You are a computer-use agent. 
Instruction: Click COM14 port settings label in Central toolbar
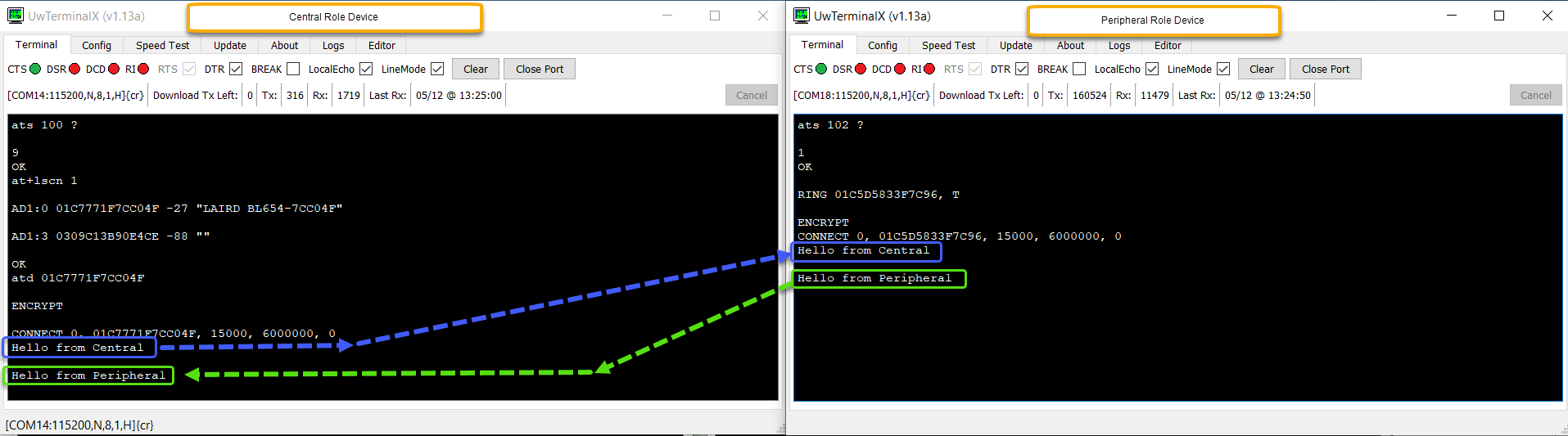[x=76, y=95]
